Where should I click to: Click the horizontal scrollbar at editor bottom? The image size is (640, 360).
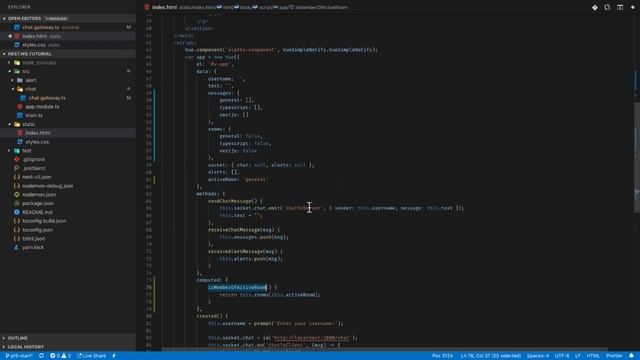coord(384,350)
